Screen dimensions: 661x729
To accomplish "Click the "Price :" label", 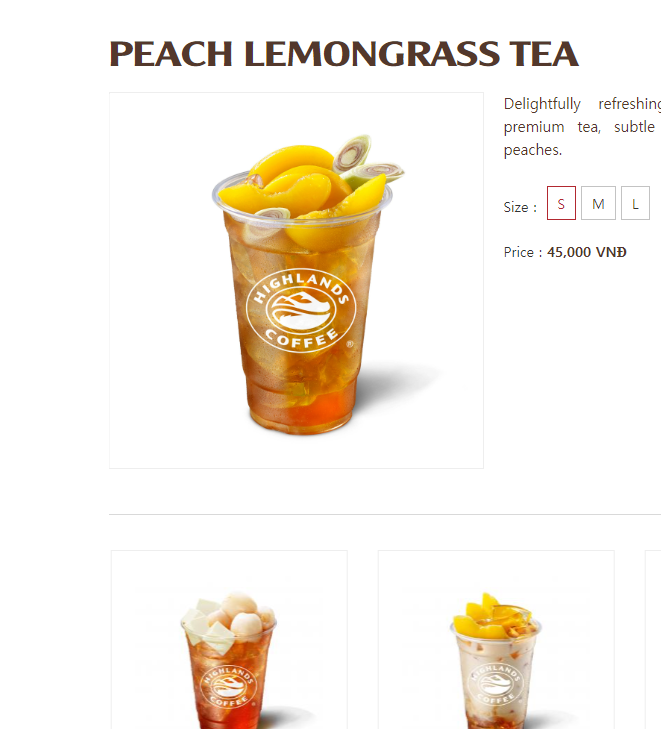I will tap(523, 252).
